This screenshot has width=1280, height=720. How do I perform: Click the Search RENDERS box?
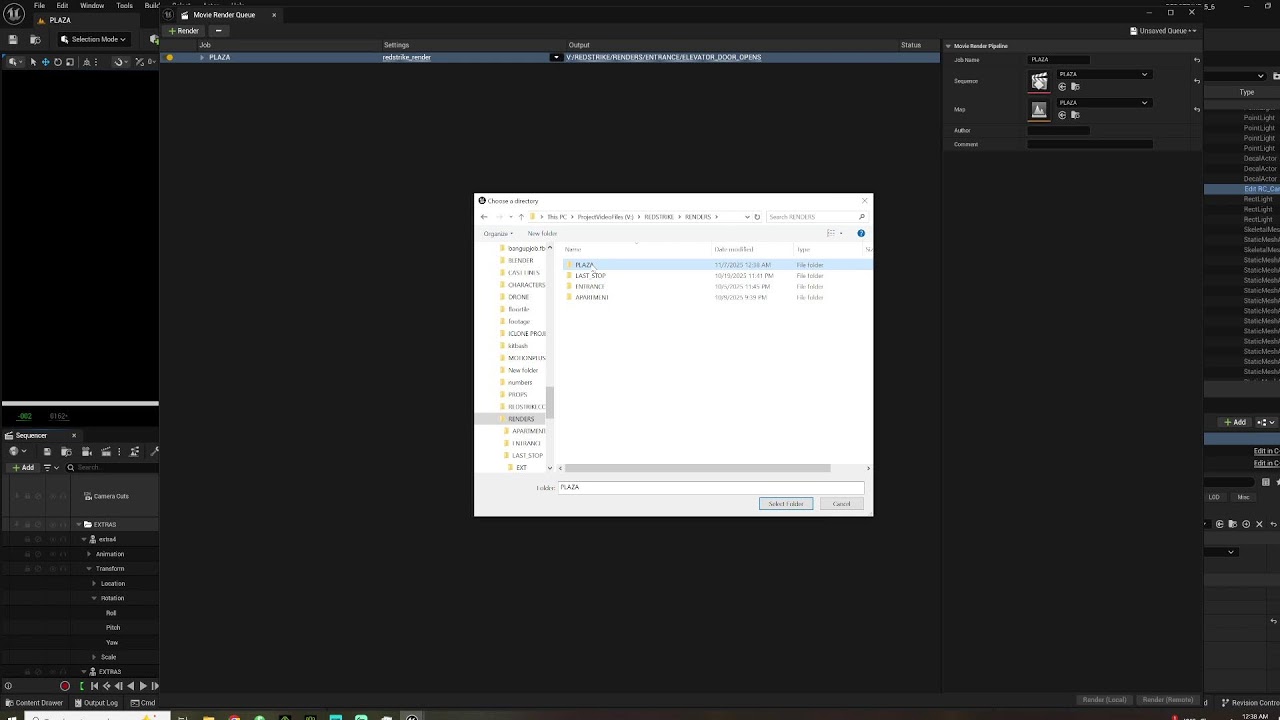click(x=815, y=217)
